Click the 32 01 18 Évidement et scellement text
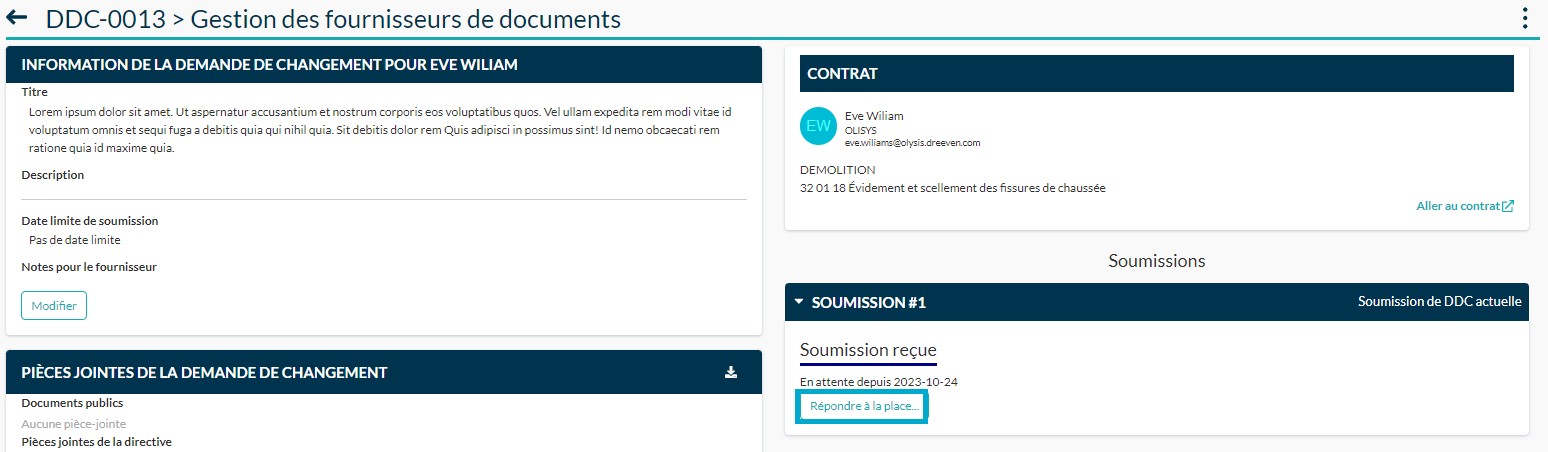The image size is (1548, 452). click(953, 188)
